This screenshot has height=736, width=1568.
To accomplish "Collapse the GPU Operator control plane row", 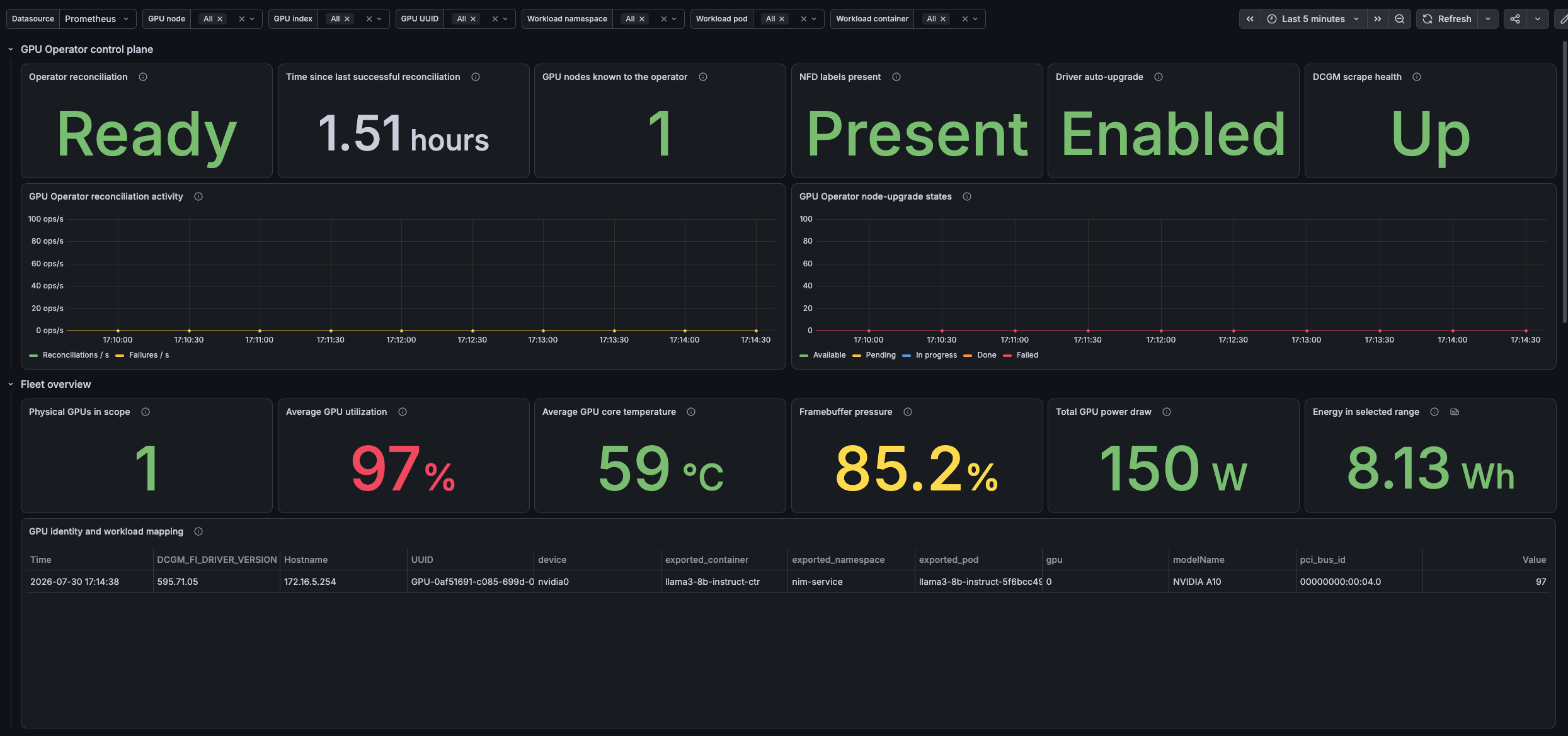I will pos(10,49).
